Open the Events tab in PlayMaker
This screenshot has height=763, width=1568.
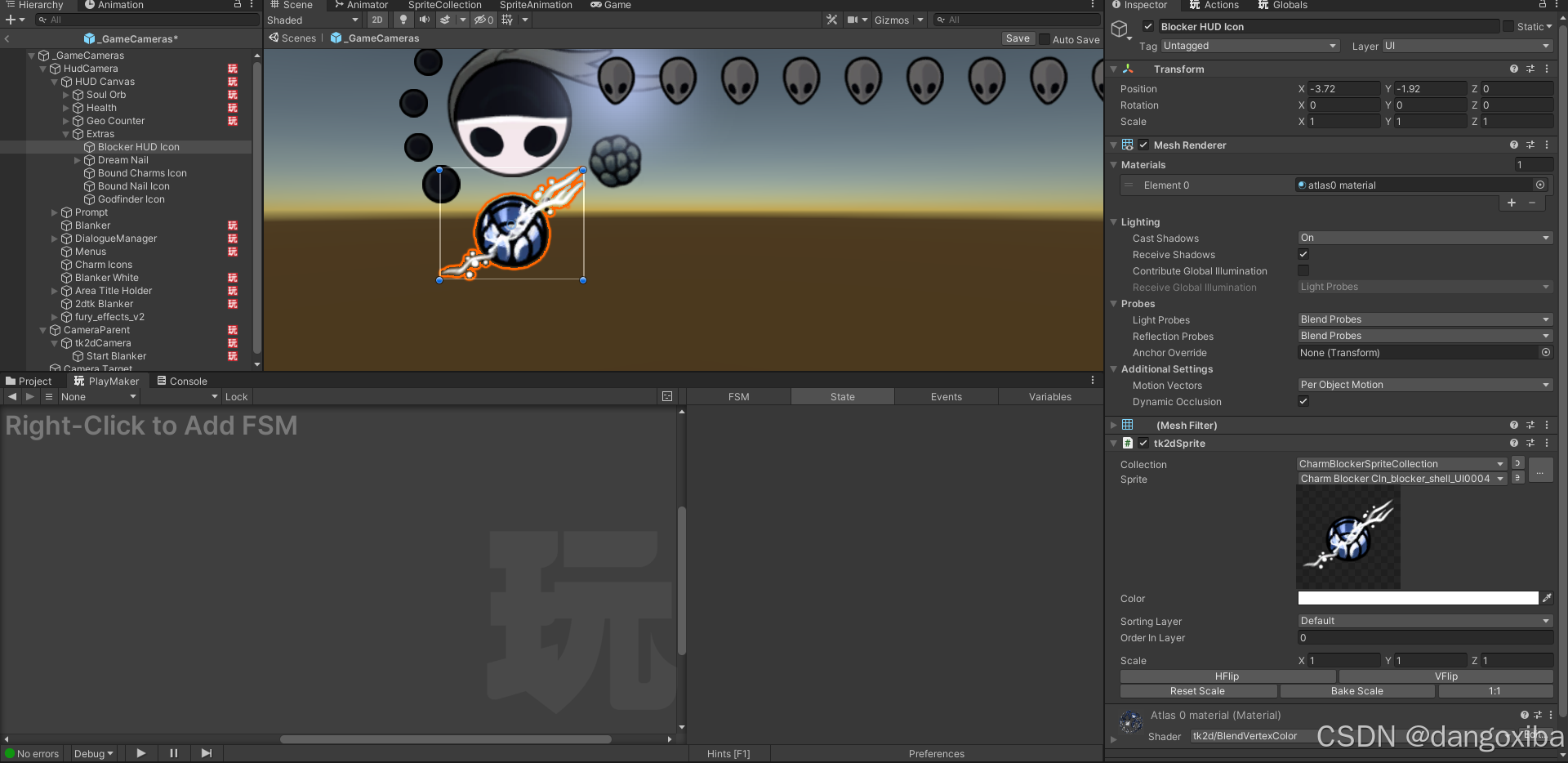click(946, 396)
